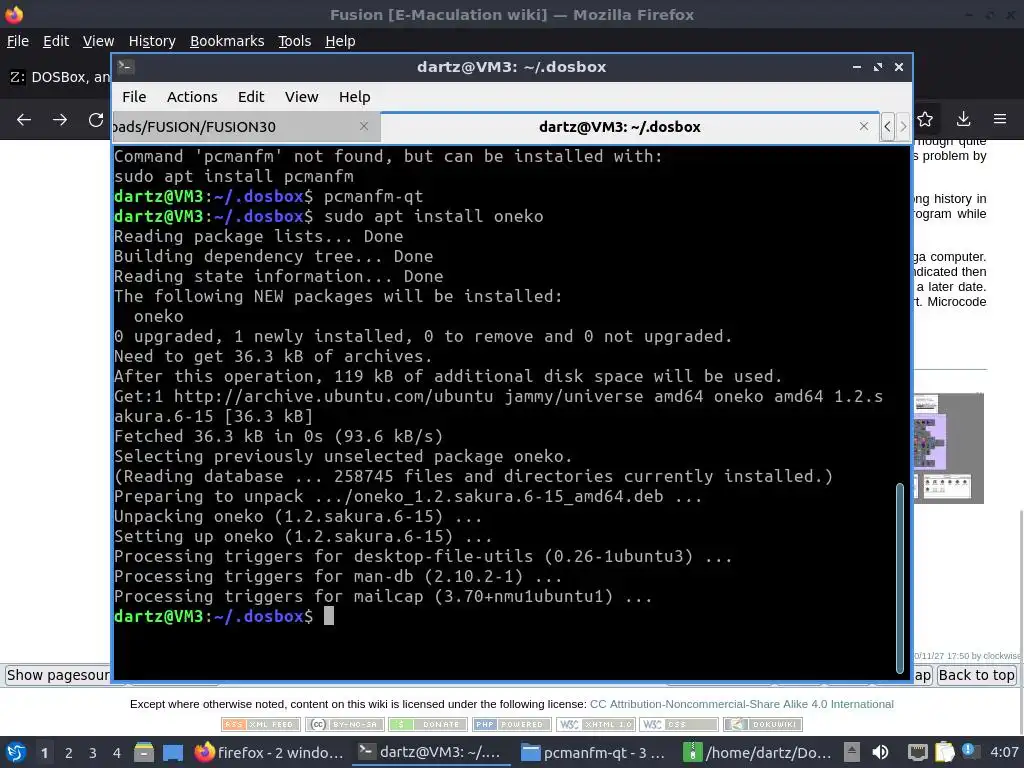This screenshot has width=1024, height=768.
Task: Click the CC BY-NC-SA badge
Action: pyautogui.click(x=344, y=724)
